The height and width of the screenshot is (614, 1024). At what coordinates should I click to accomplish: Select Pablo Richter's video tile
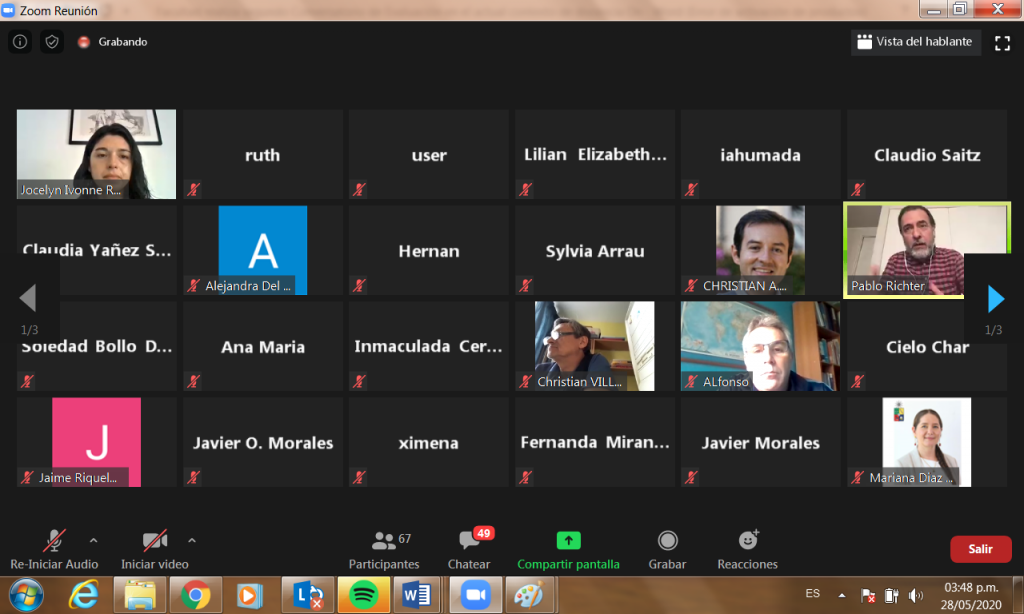(926, 250)
